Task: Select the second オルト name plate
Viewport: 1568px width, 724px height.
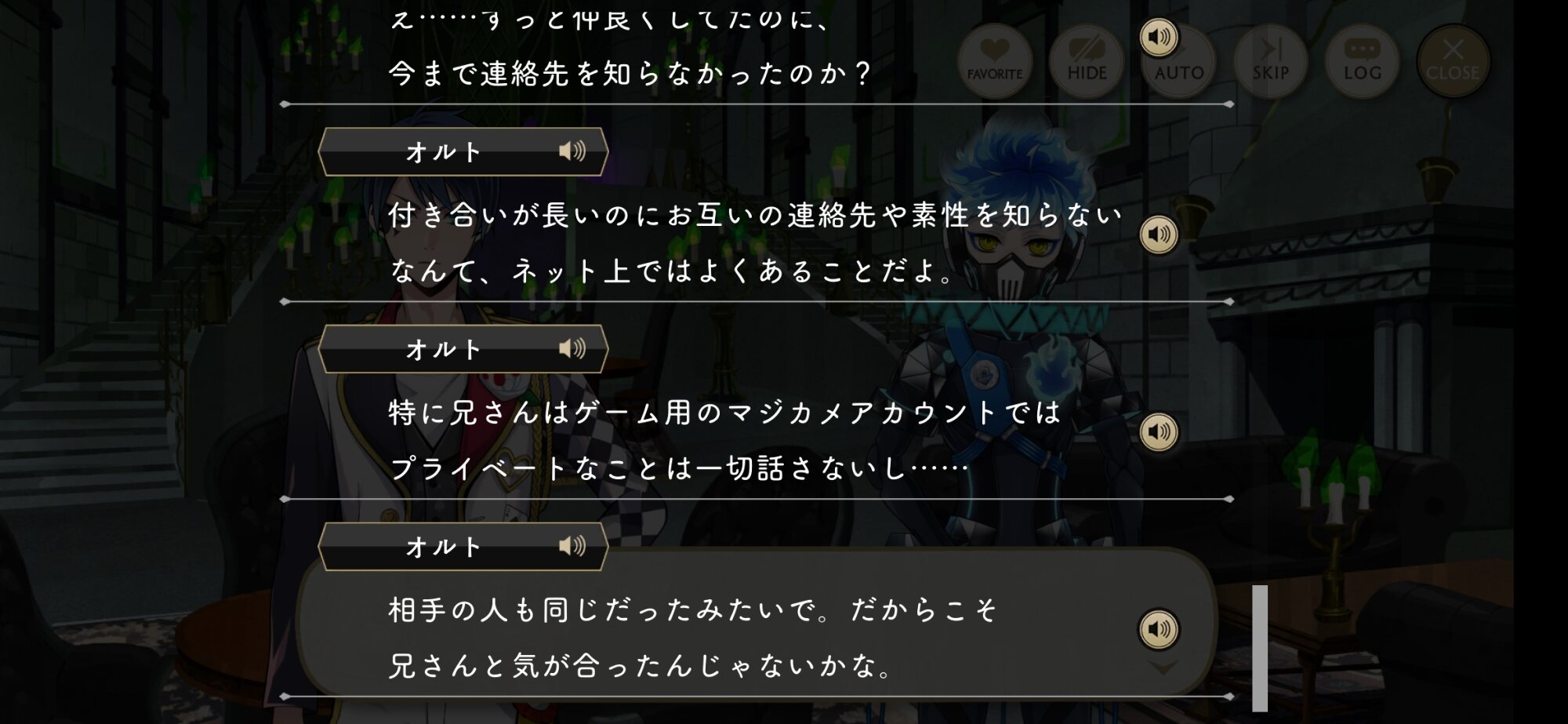Action: coord(463,349)
